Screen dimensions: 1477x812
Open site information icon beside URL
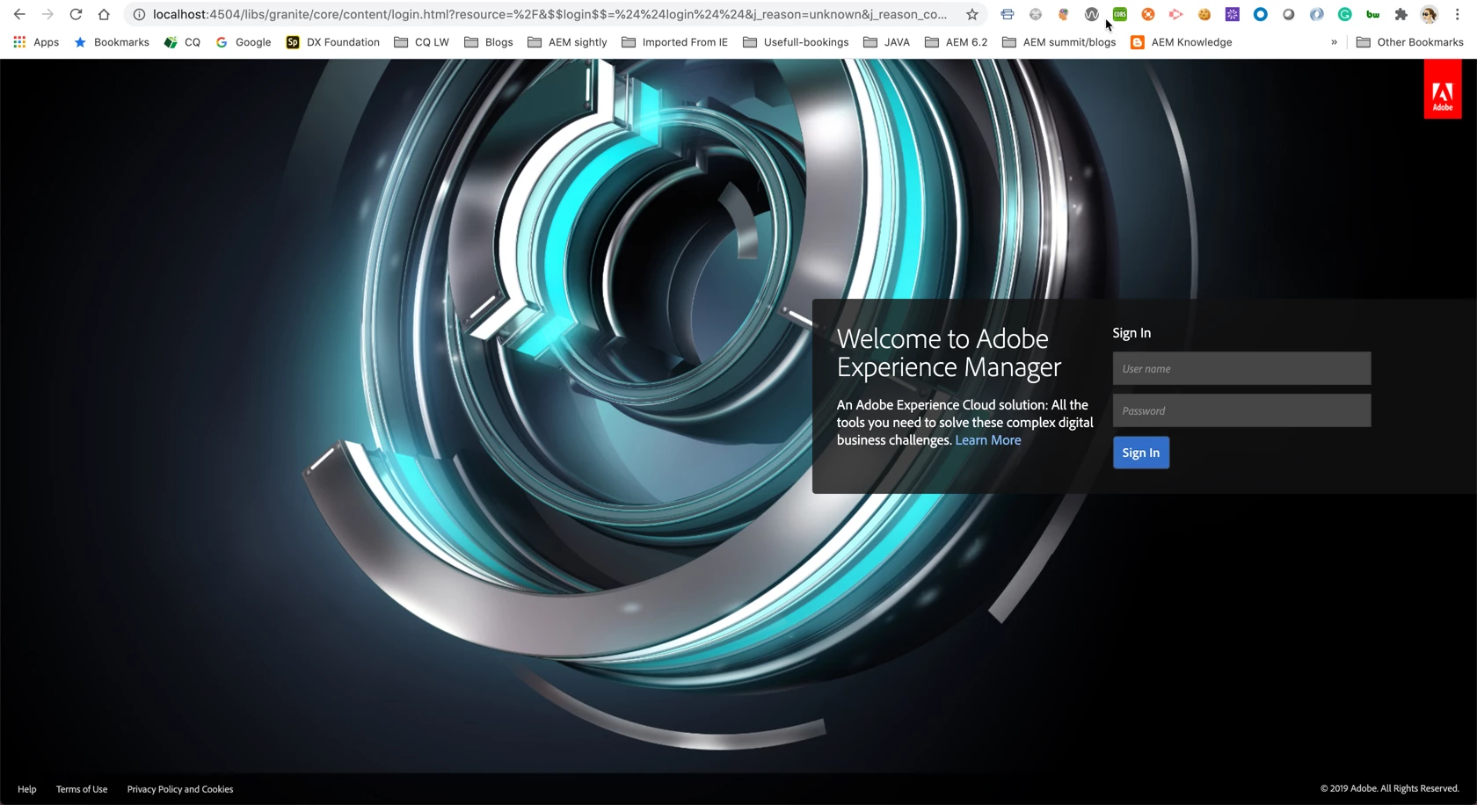pyautogui.click(x=139, y=14)
